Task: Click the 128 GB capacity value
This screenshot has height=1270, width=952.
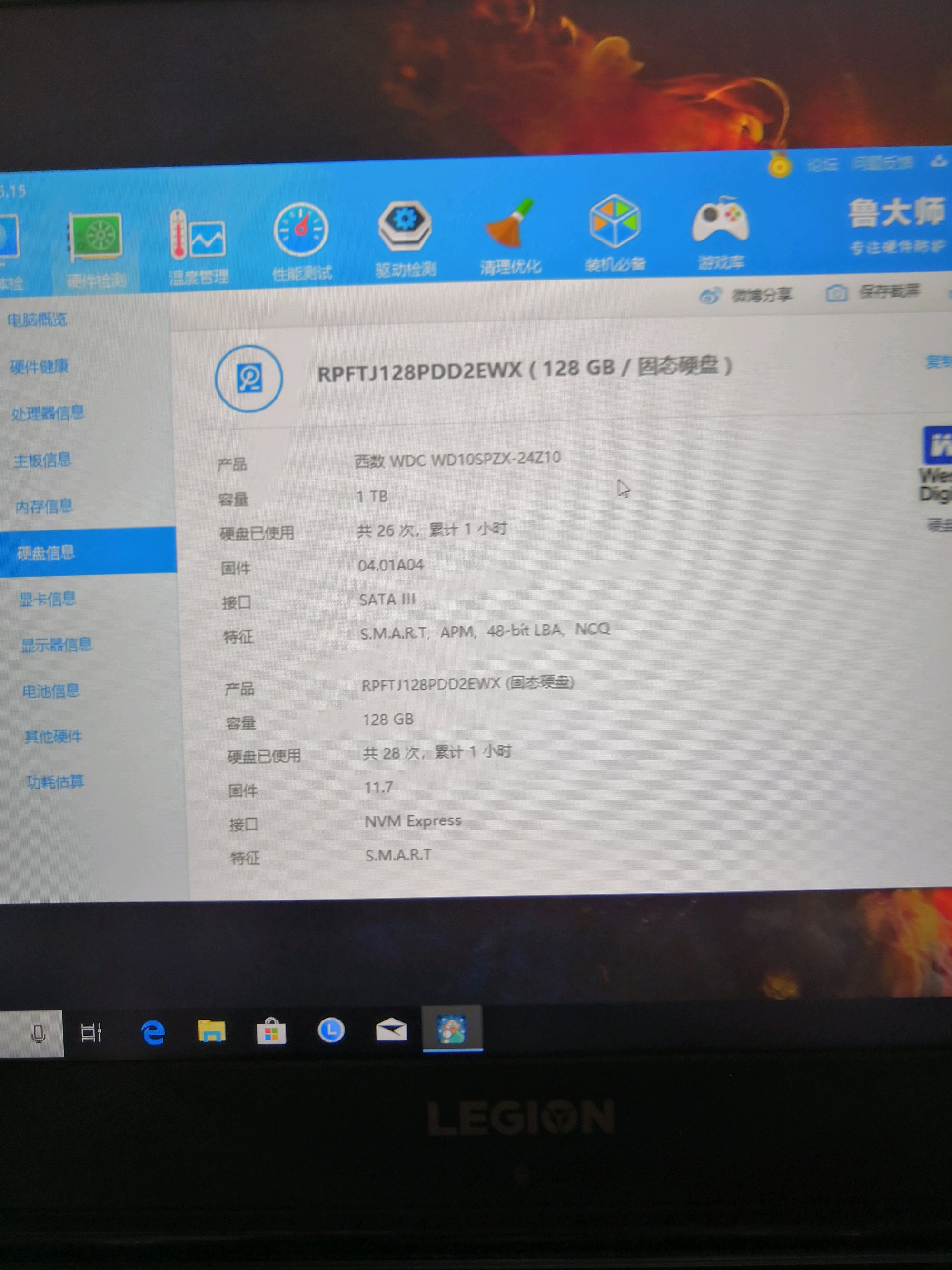Action: click(388, 720)
